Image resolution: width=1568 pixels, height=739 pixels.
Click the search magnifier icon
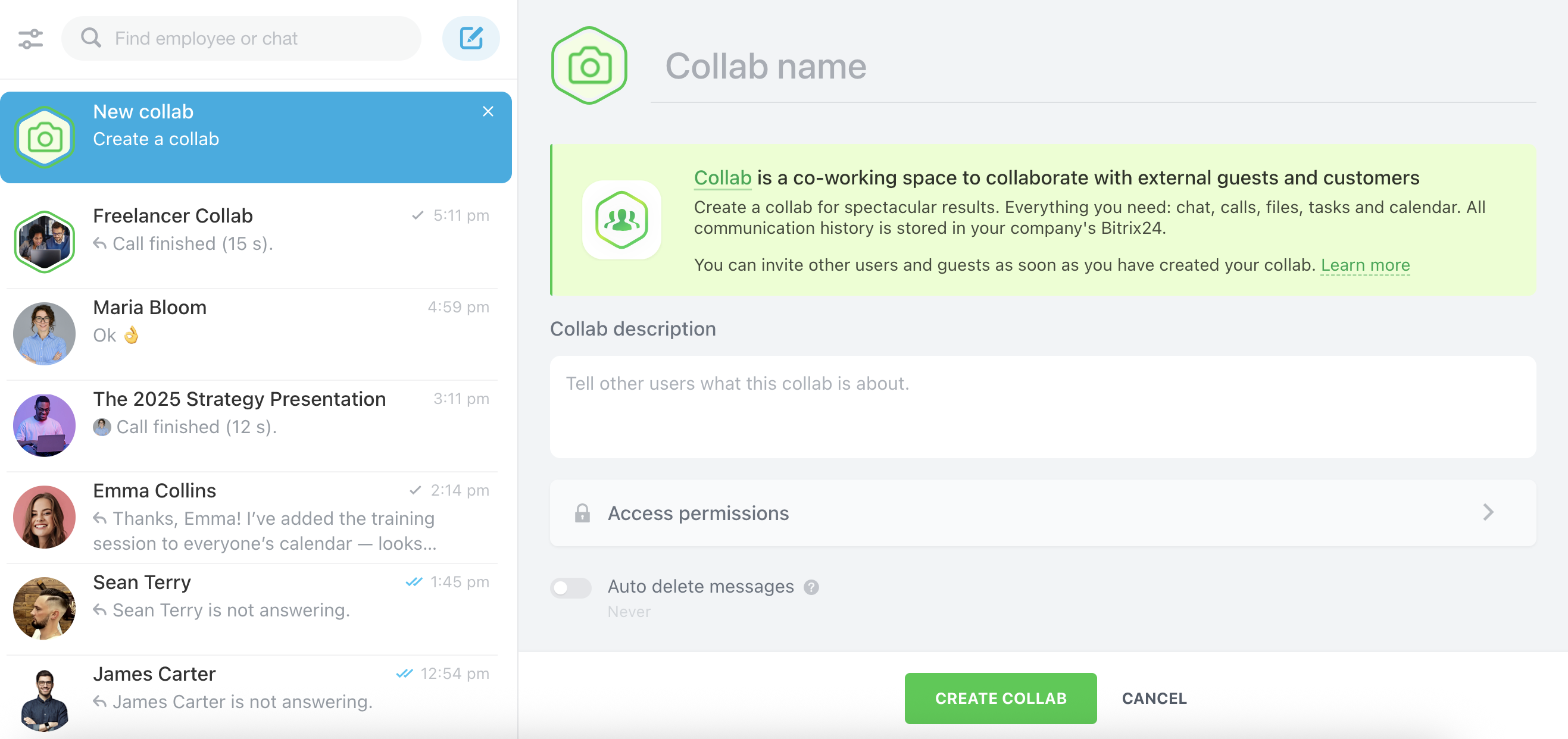90,38
